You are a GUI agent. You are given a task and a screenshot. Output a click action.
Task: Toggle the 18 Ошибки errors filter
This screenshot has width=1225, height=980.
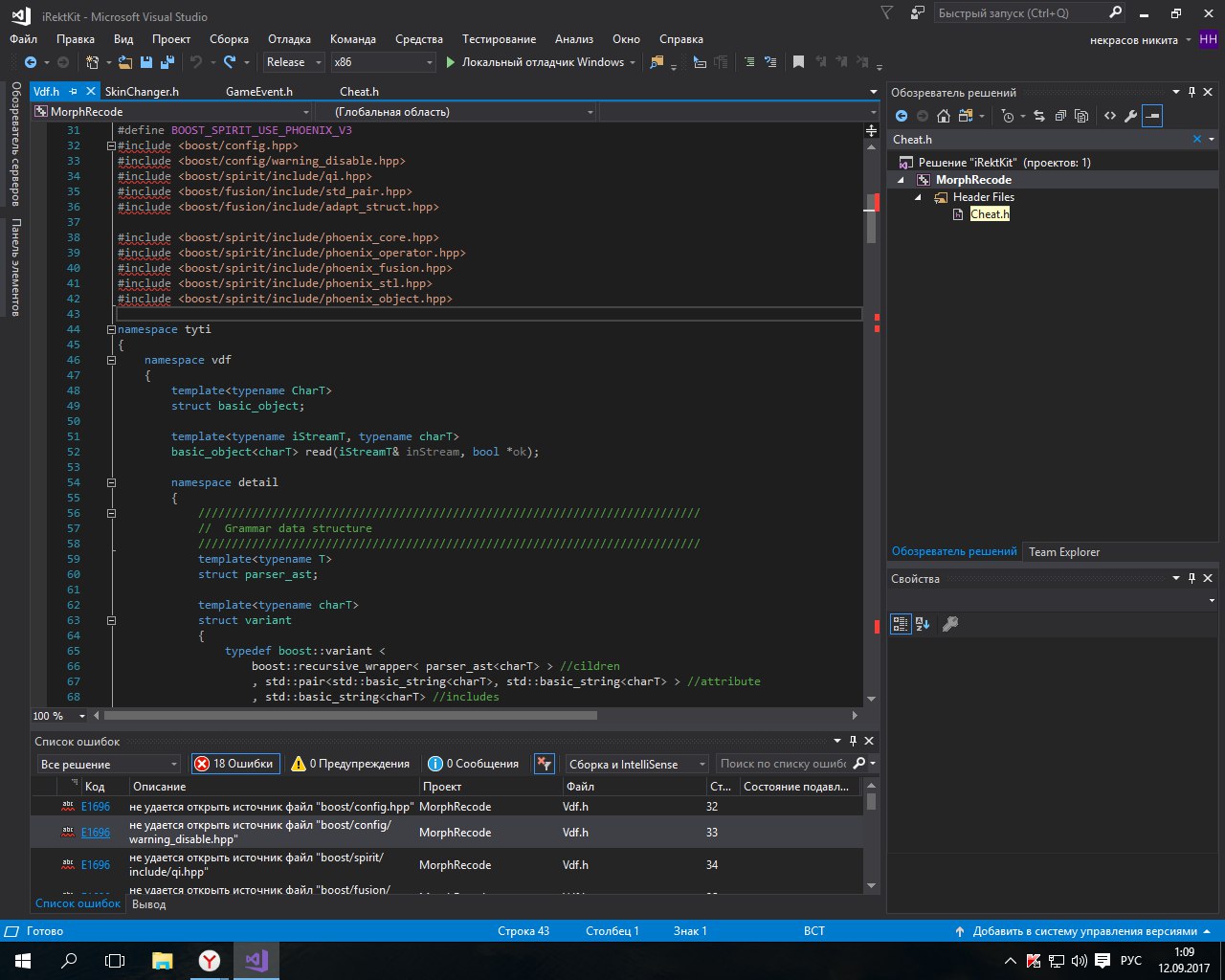coord(234,764)
